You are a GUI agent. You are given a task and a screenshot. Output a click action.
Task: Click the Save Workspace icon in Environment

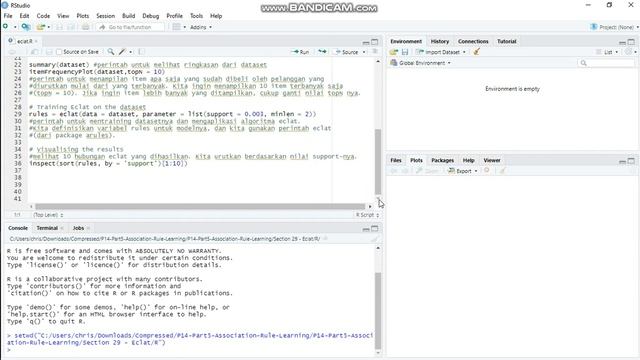(405, 52)
